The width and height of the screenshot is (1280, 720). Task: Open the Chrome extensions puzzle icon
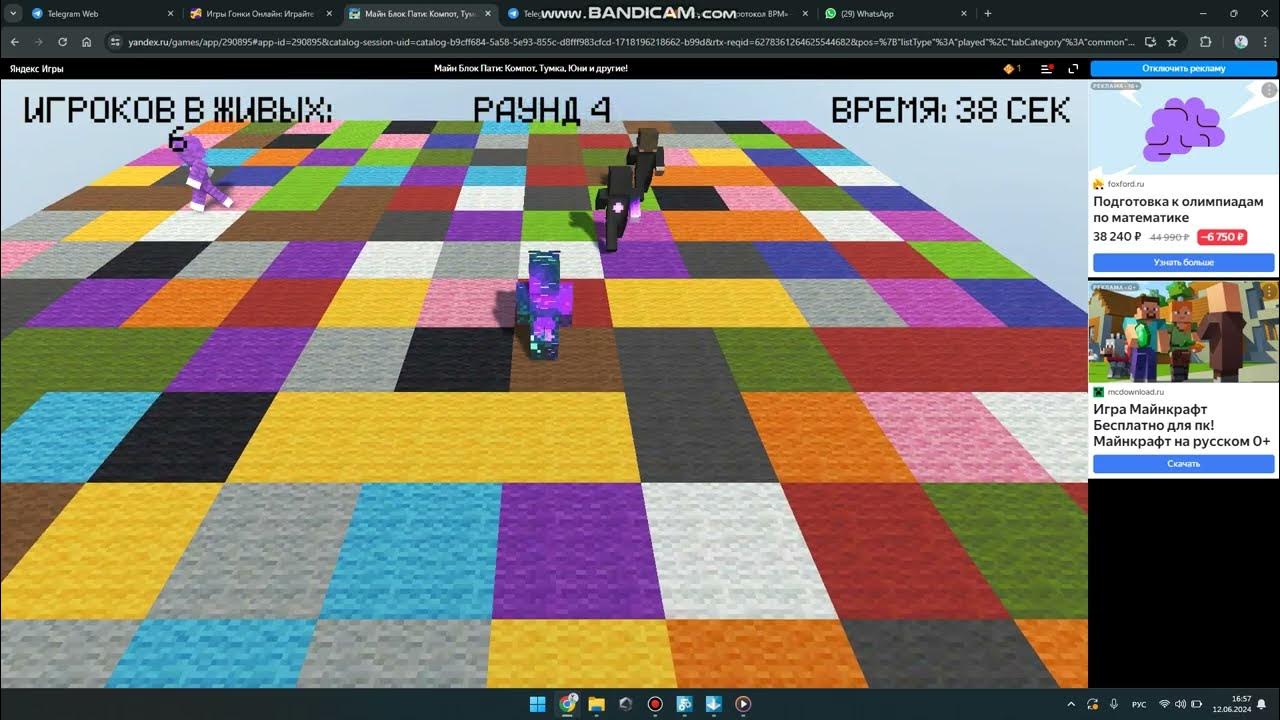pyautogui.click(x=1205, y=42)
